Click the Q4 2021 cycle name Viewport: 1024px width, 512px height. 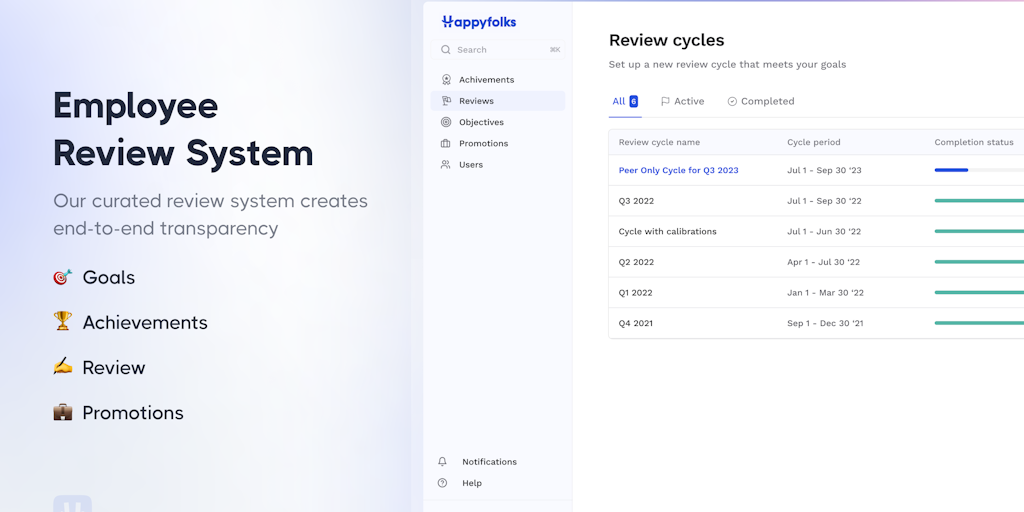click(635, 323)
